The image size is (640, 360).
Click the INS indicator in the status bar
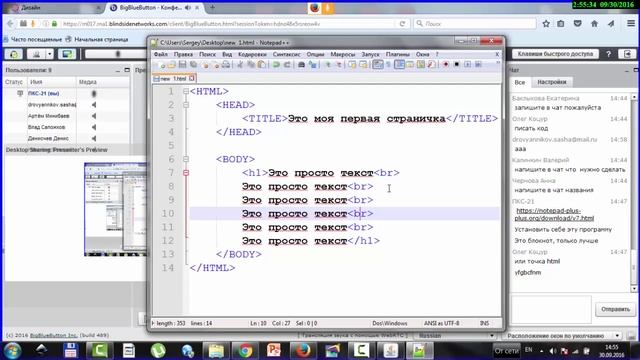[484, 323]
